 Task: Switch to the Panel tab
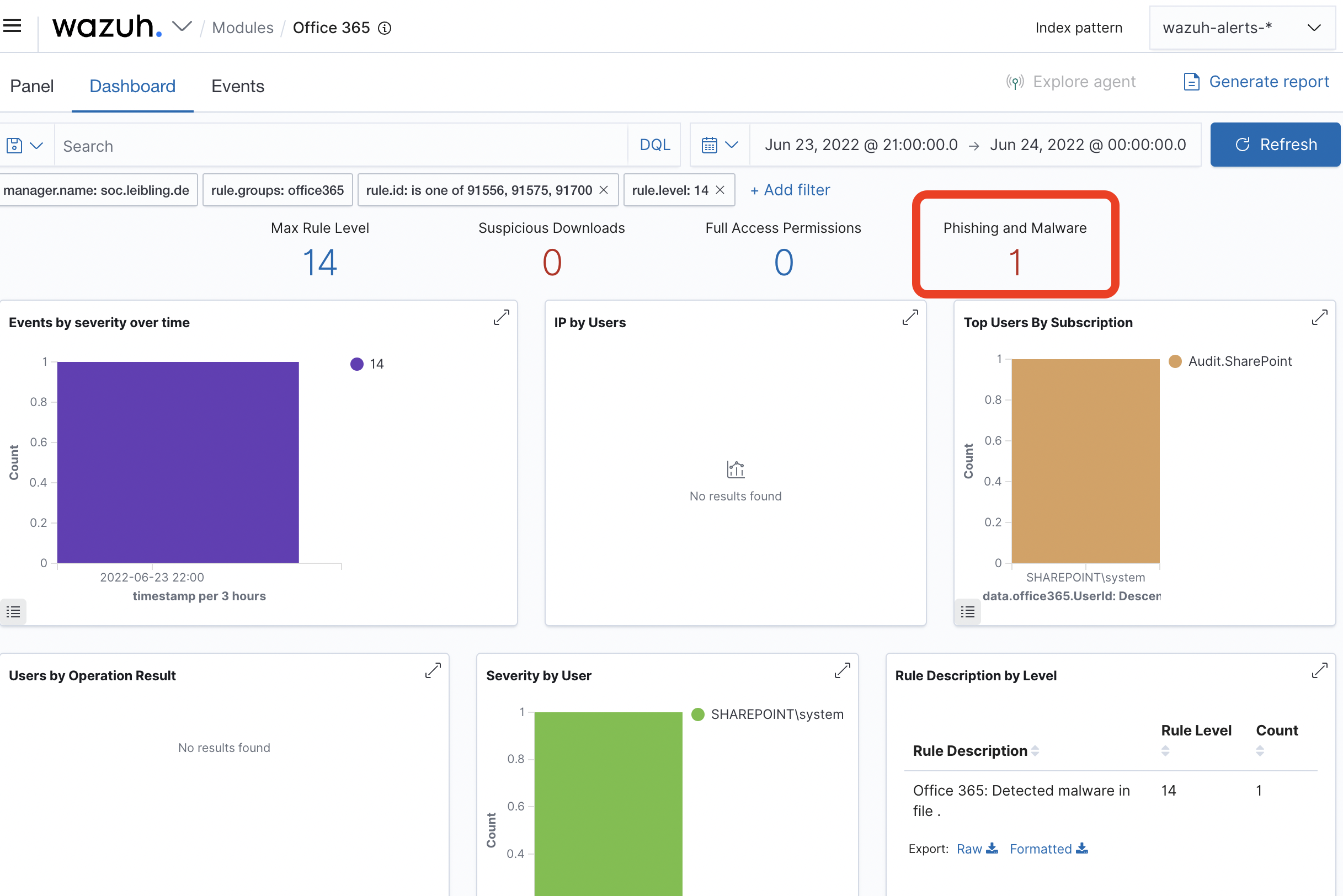tap(32, 86)
